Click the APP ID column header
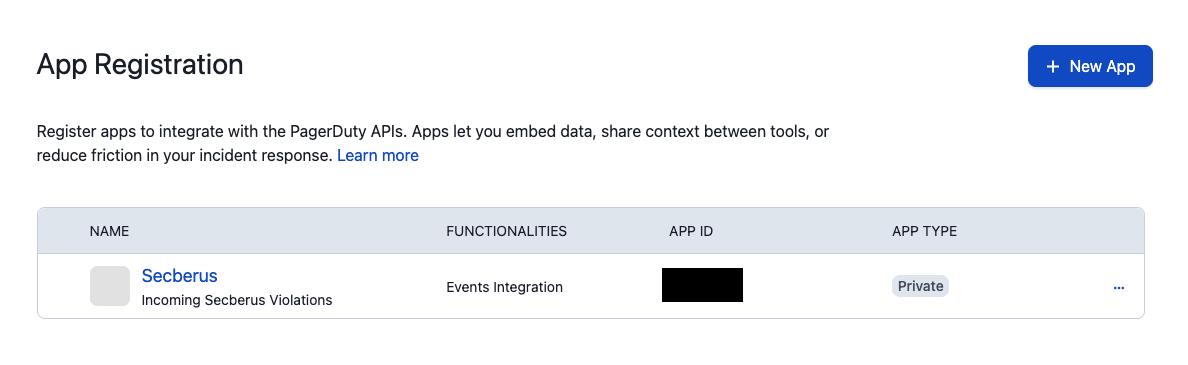 pyautogui.click(x=691, y=231)
